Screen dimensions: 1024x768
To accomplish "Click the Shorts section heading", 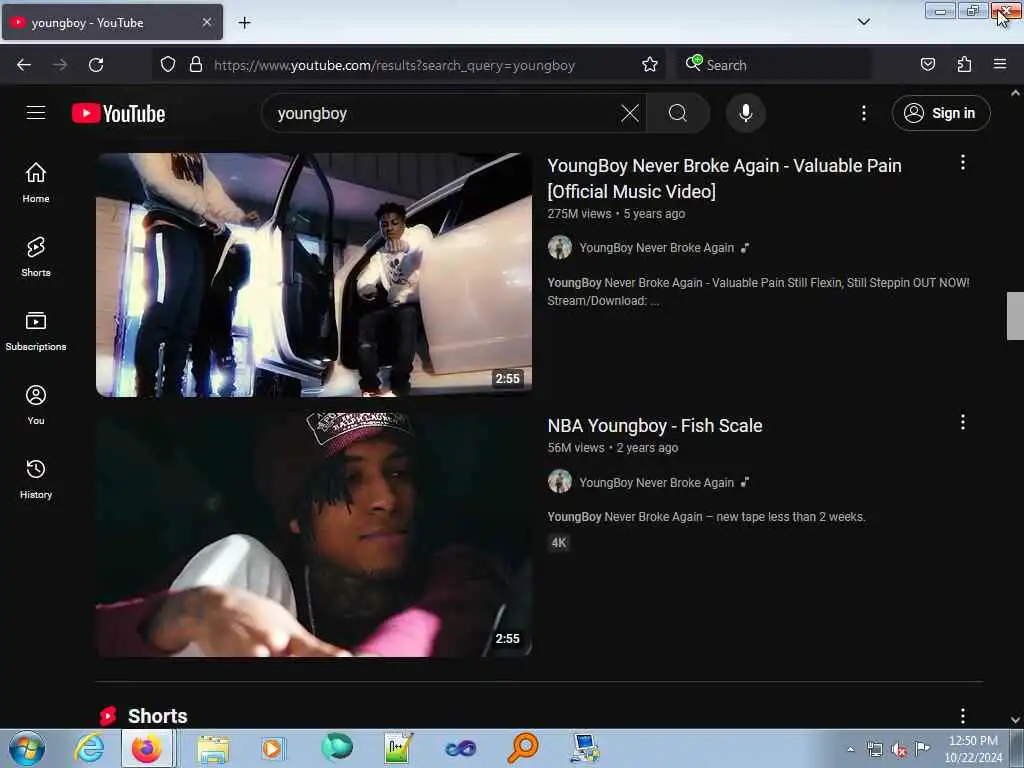I will pos(157,716).
